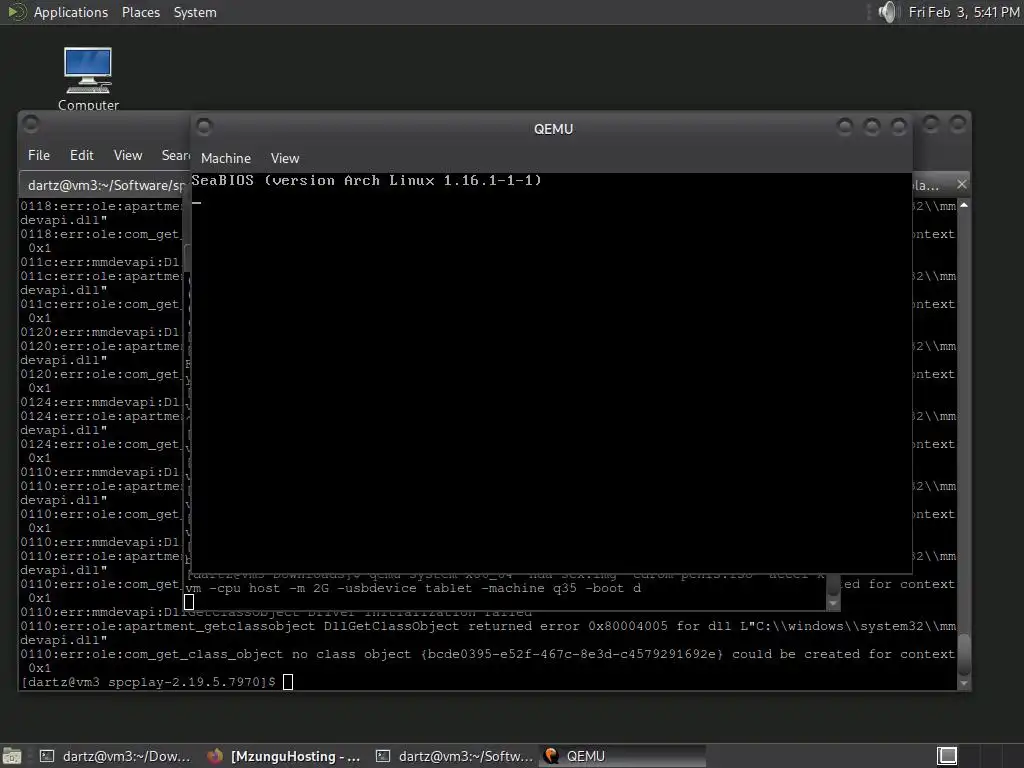Click the Computer desktop icon

pyautogui.click(x=88, y=79)
